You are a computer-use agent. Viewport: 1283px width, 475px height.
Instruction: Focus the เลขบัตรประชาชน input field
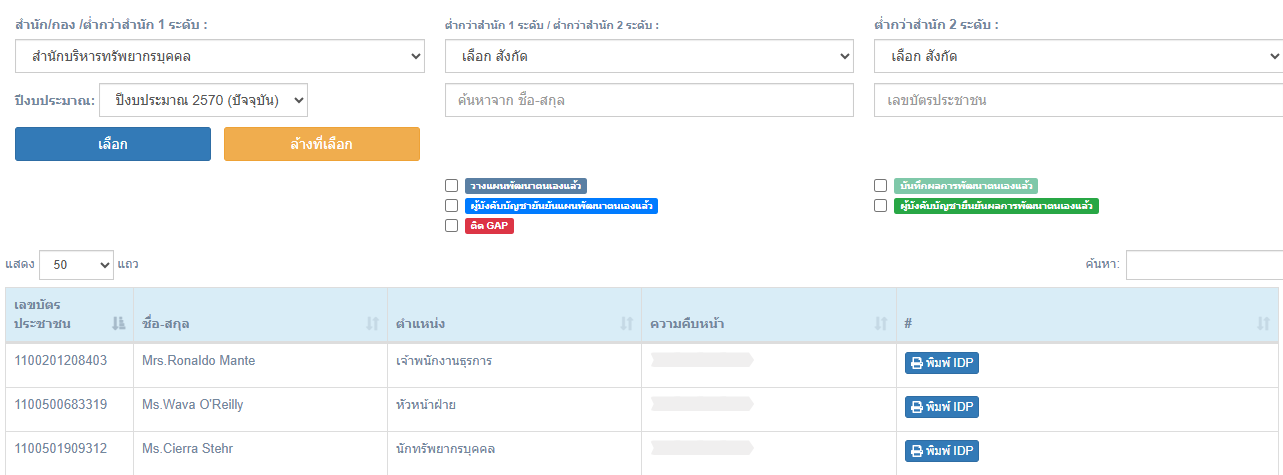tap(1078, 100)
